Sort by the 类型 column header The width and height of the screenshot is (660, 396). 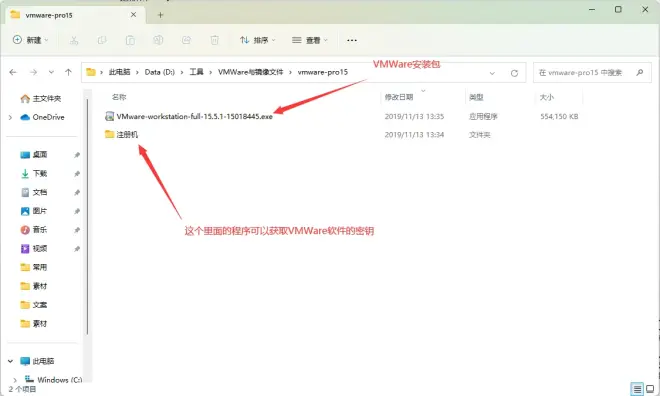click(x=476, y=97)
